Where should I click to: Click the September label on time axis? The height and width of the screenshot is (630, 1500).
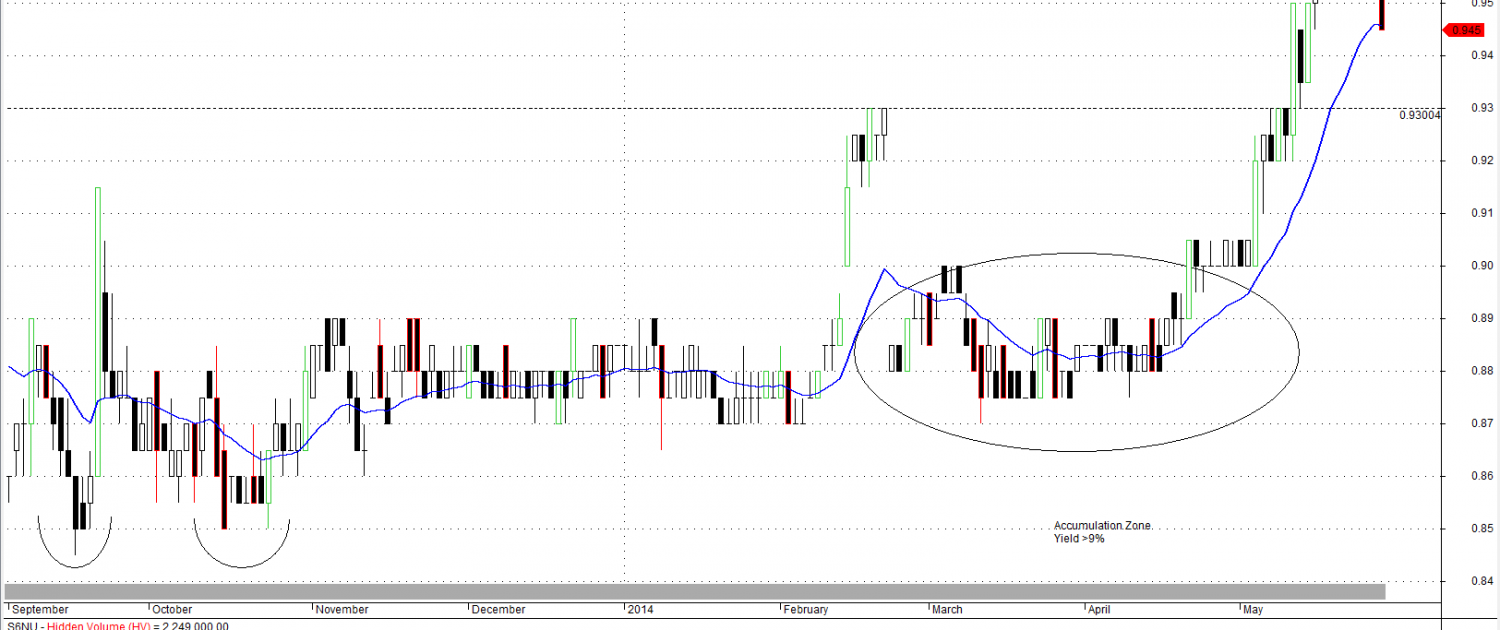click(x=40, y=609)
